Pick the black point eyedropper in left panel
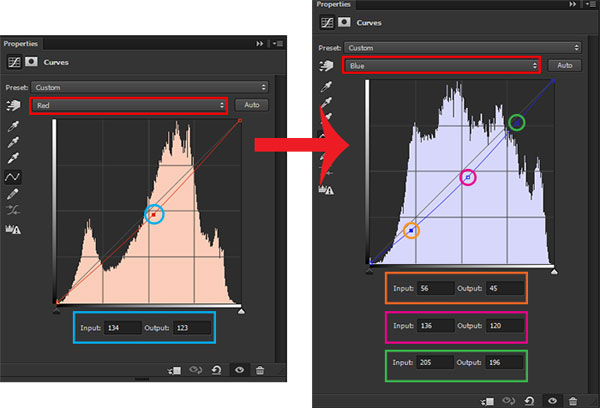Viewport: 600px width, 408px height. (x=14, y=129)
